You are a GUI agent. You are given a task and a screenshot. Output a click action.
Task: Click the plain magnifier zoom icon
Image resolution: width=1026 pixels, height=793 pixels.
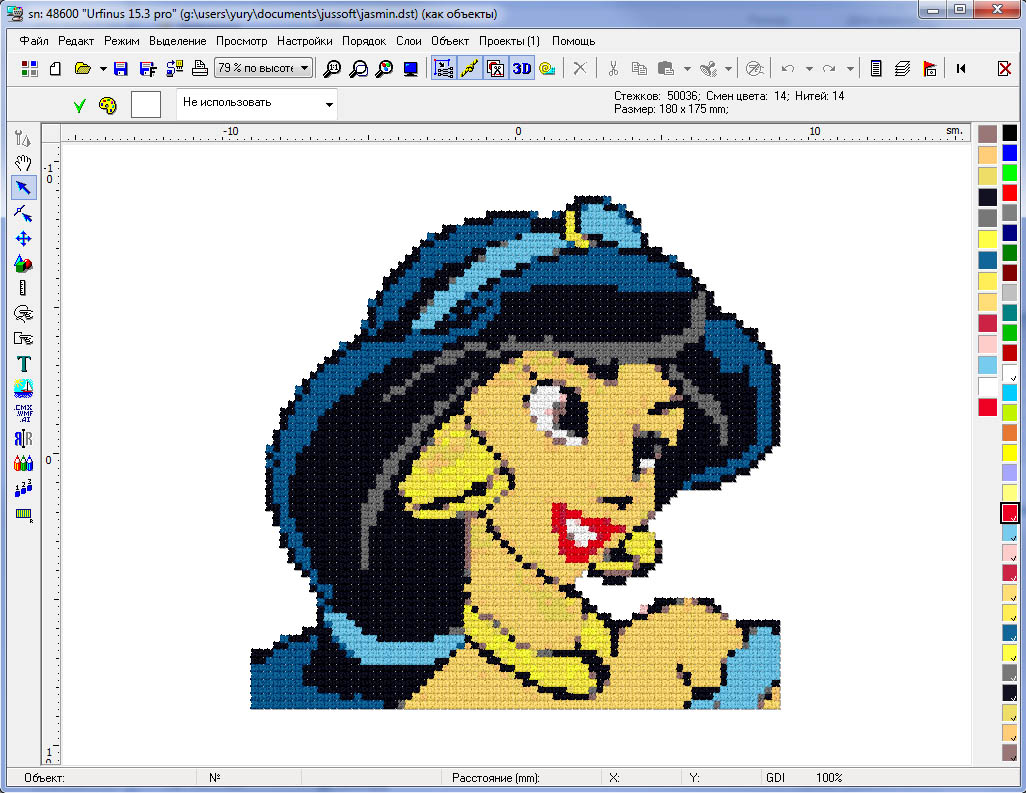pyautogui.click(x=359, y=68)
